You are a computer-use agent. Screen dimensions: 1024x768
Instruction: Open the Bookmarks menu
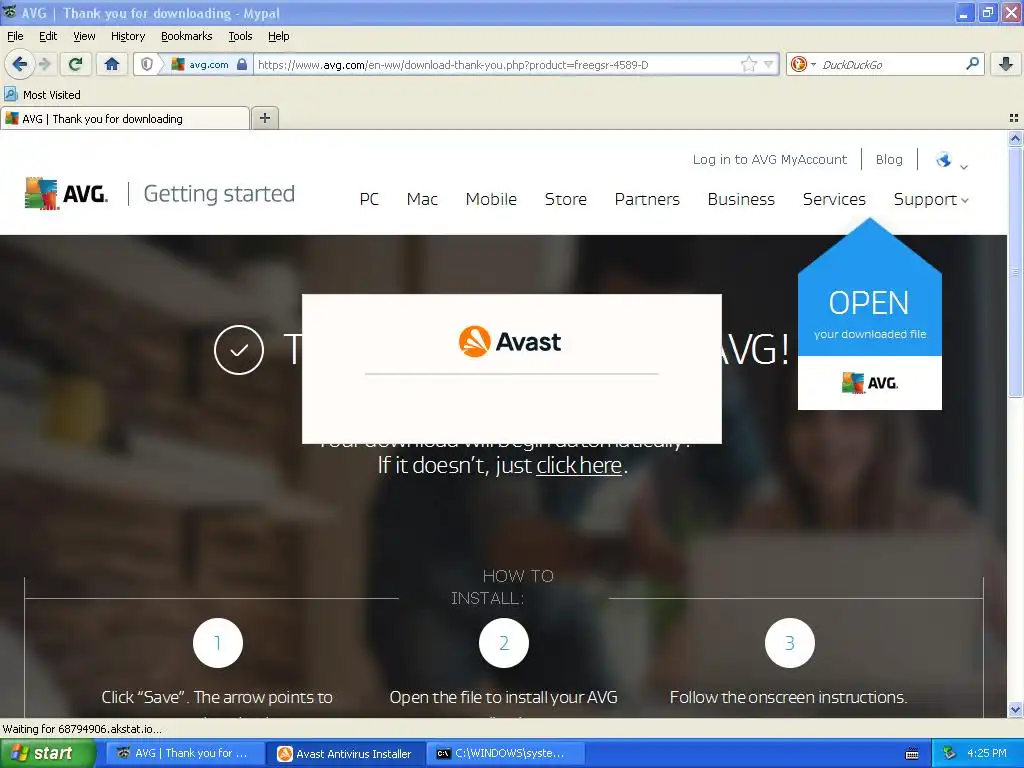(187, 36)
